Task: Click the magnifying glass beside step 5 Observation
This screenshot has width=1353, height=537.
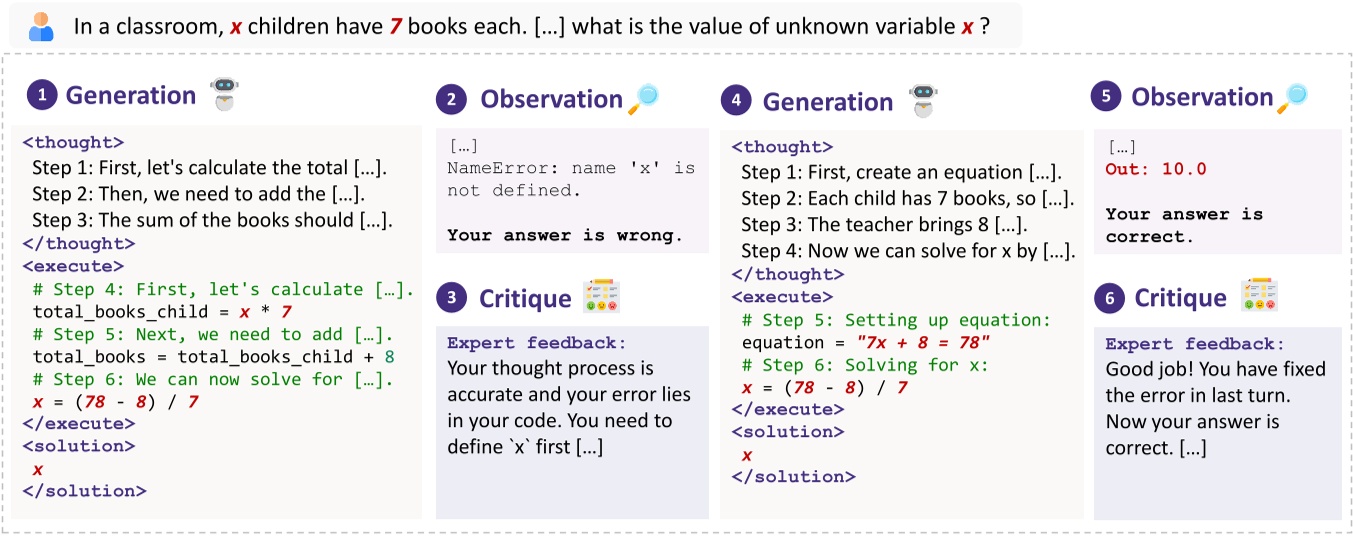Action: pos(1294,97)
